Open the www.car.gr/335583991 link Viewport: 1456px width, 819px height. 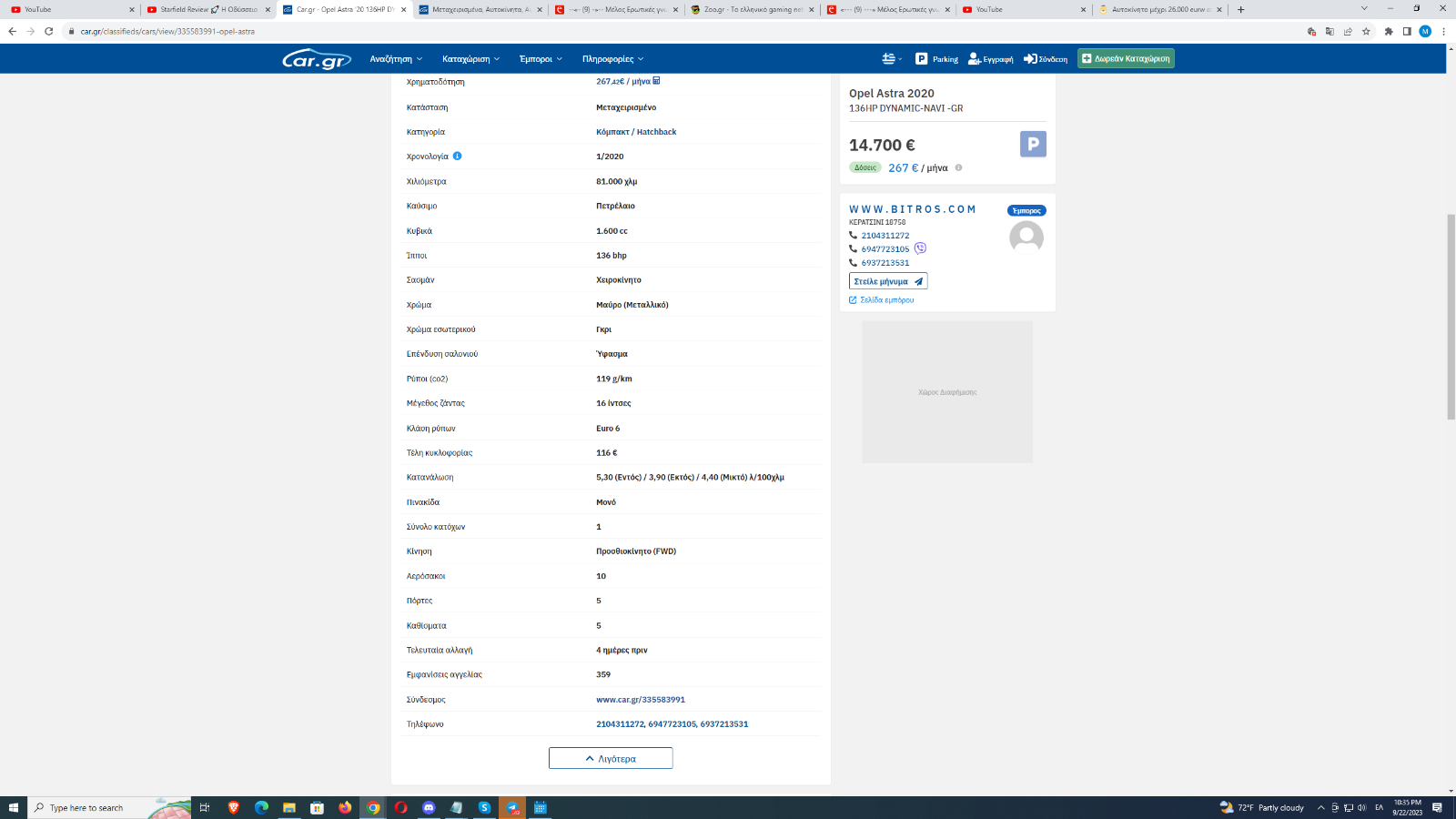click(641, 700)
